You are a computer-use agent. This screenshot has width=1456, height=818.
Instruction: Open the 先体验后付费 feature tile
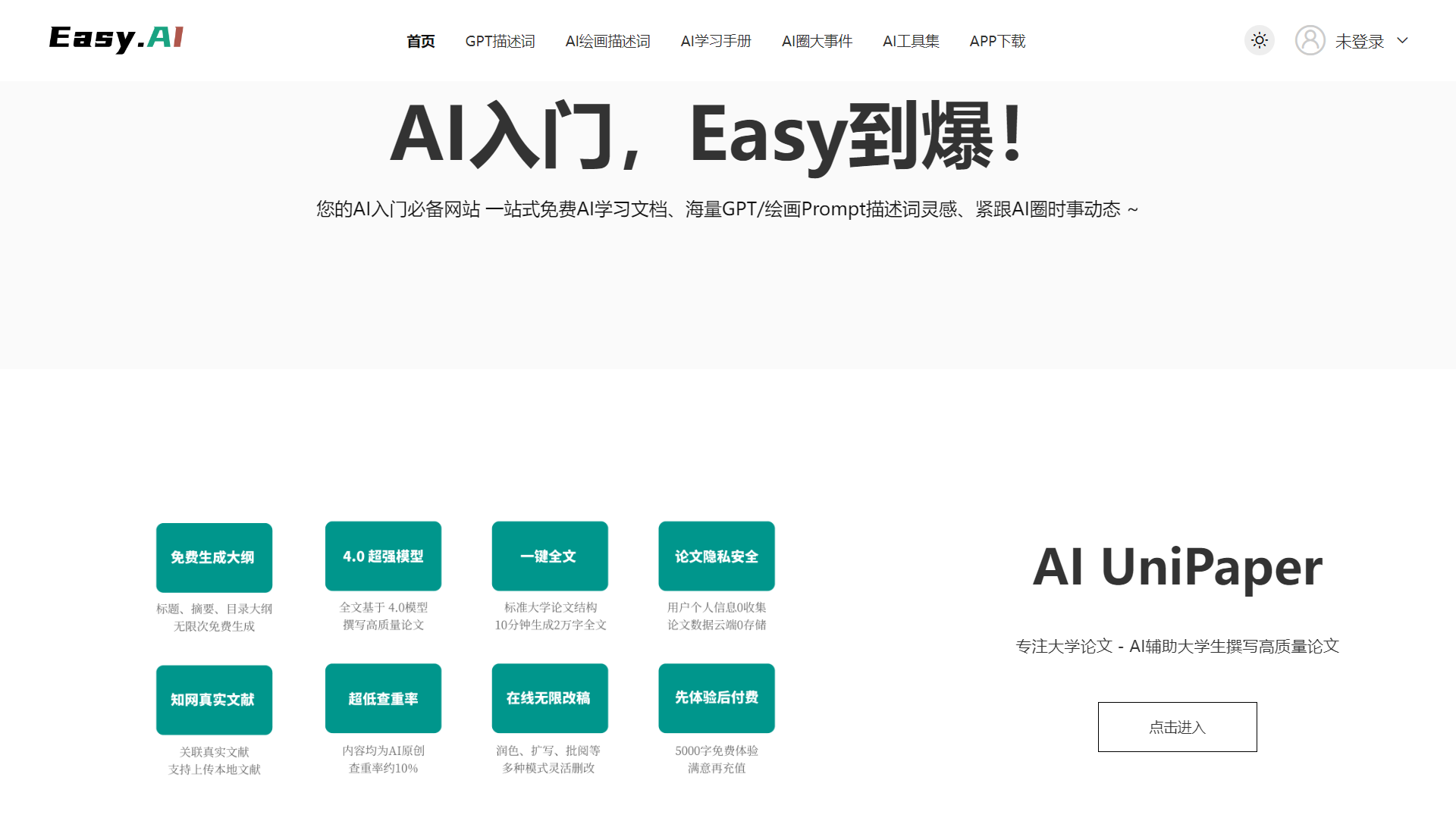716,698
